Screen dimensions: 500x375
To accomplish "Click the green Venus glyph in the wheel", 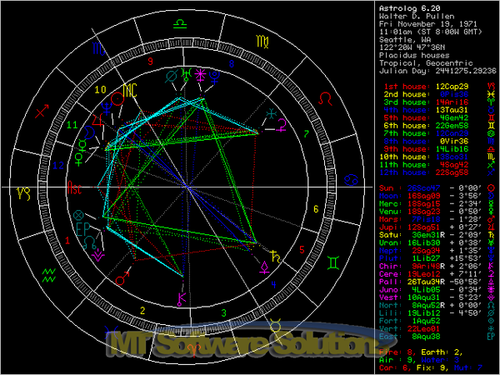I will tap(79, 159).
